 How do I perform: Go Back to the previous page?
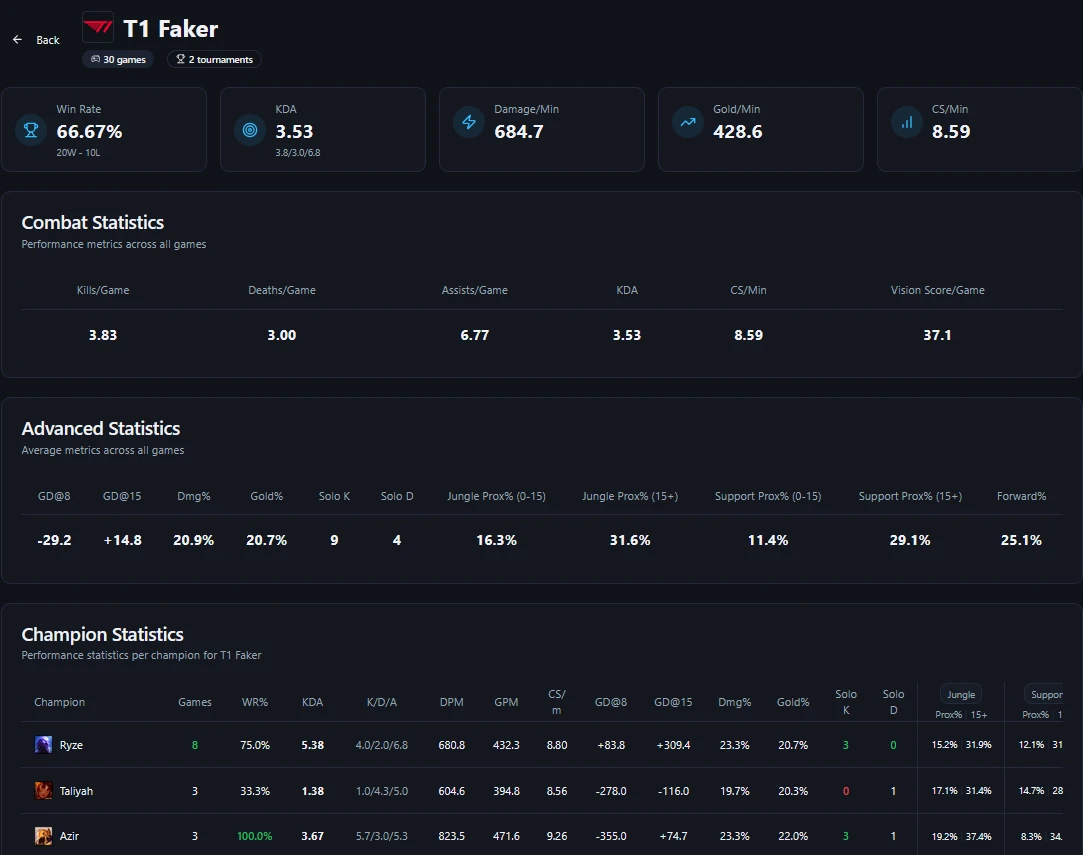click(36, 39)
